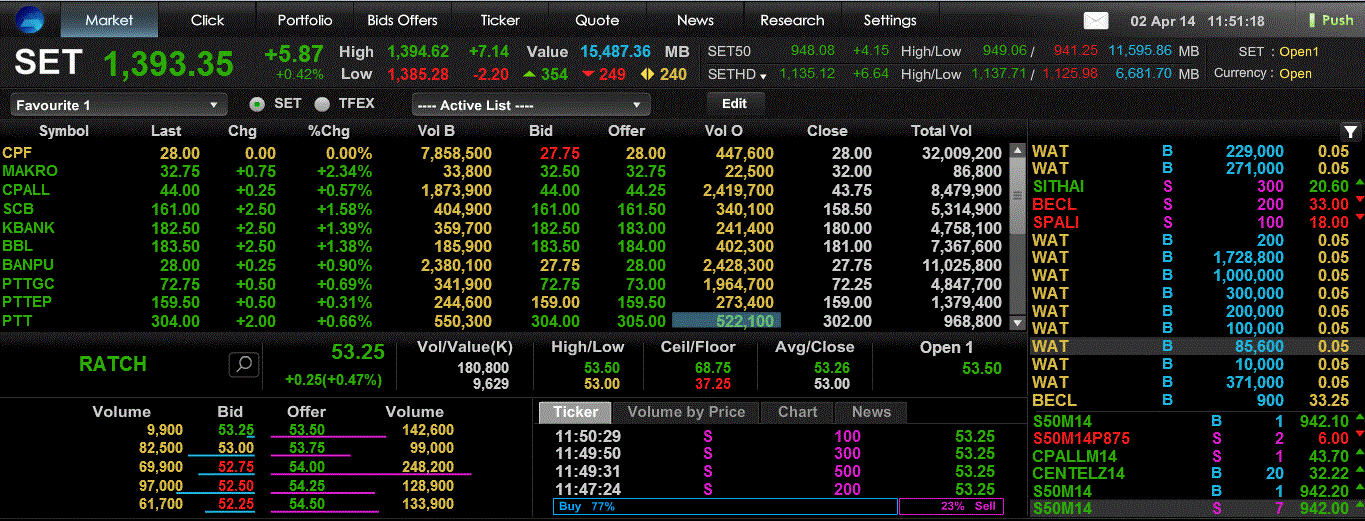This screenshot has height=521, width=1365.
Task: Open the ticker filter funnel icon
Action: pyautogui.click(x=1350, y=131)
